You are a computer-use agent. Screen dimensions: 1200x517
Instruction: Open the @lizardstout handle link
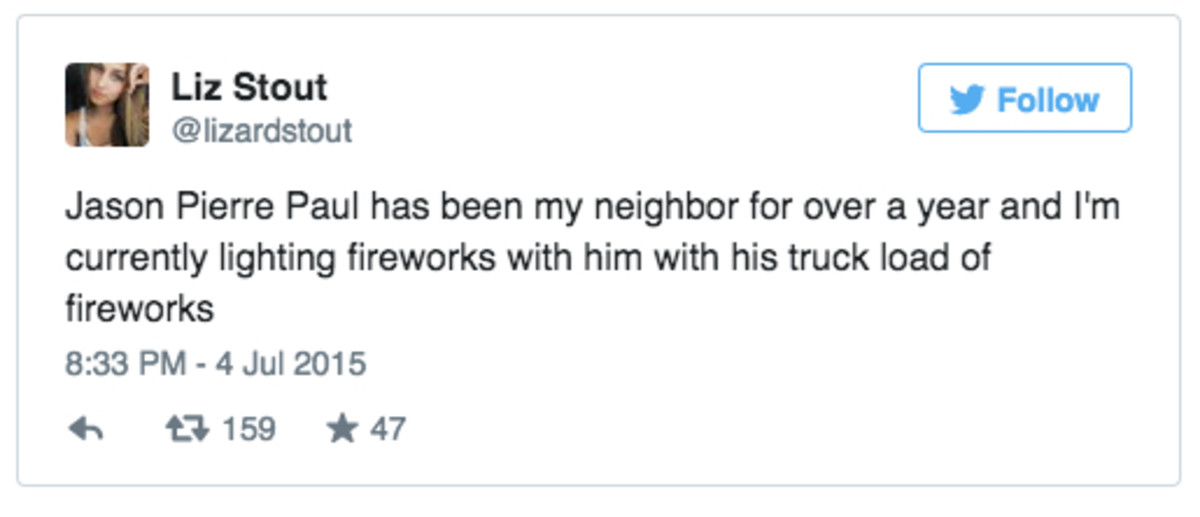[x=261, y=131]
